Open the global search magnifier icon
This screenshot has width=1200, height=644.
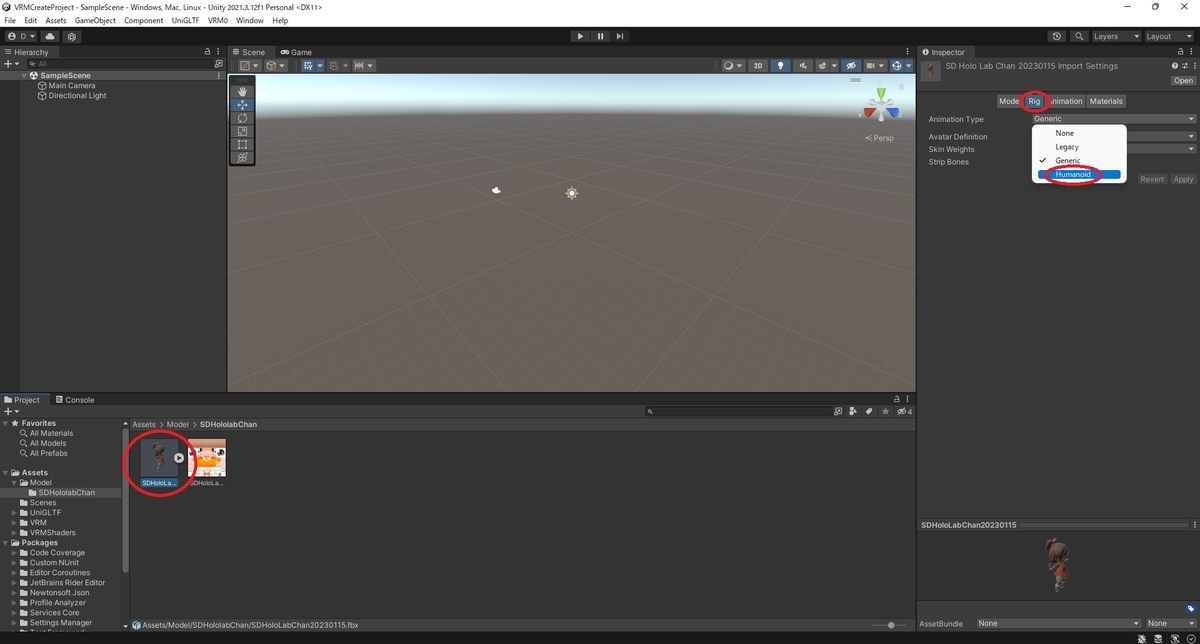click(1079, 36)
